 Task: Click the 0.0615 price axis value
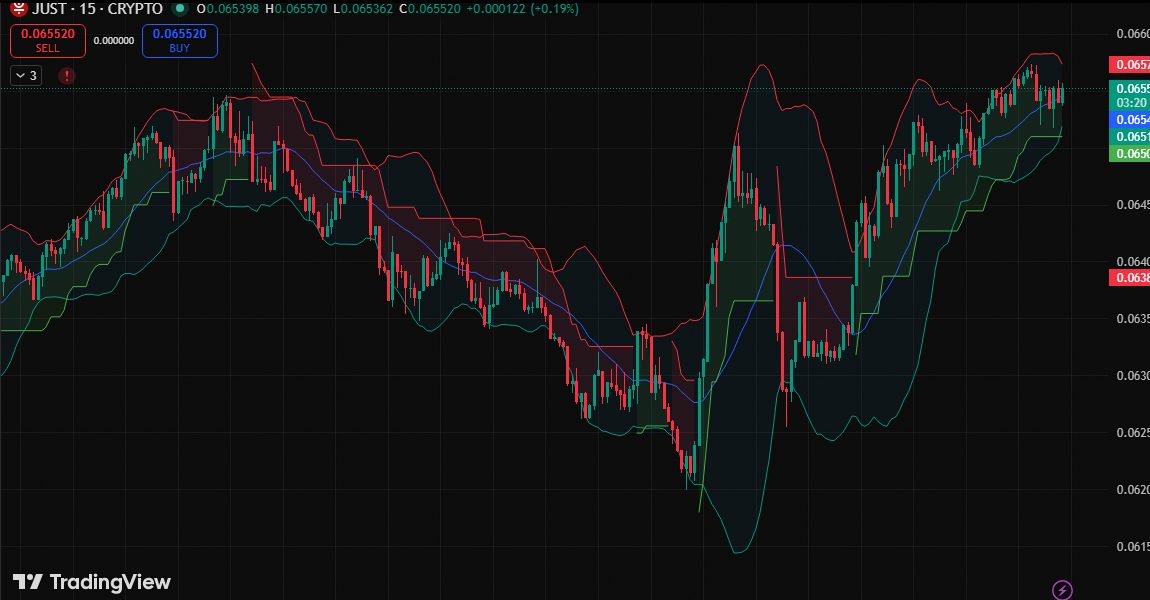pyautogui.click(x=1132, y=546)
